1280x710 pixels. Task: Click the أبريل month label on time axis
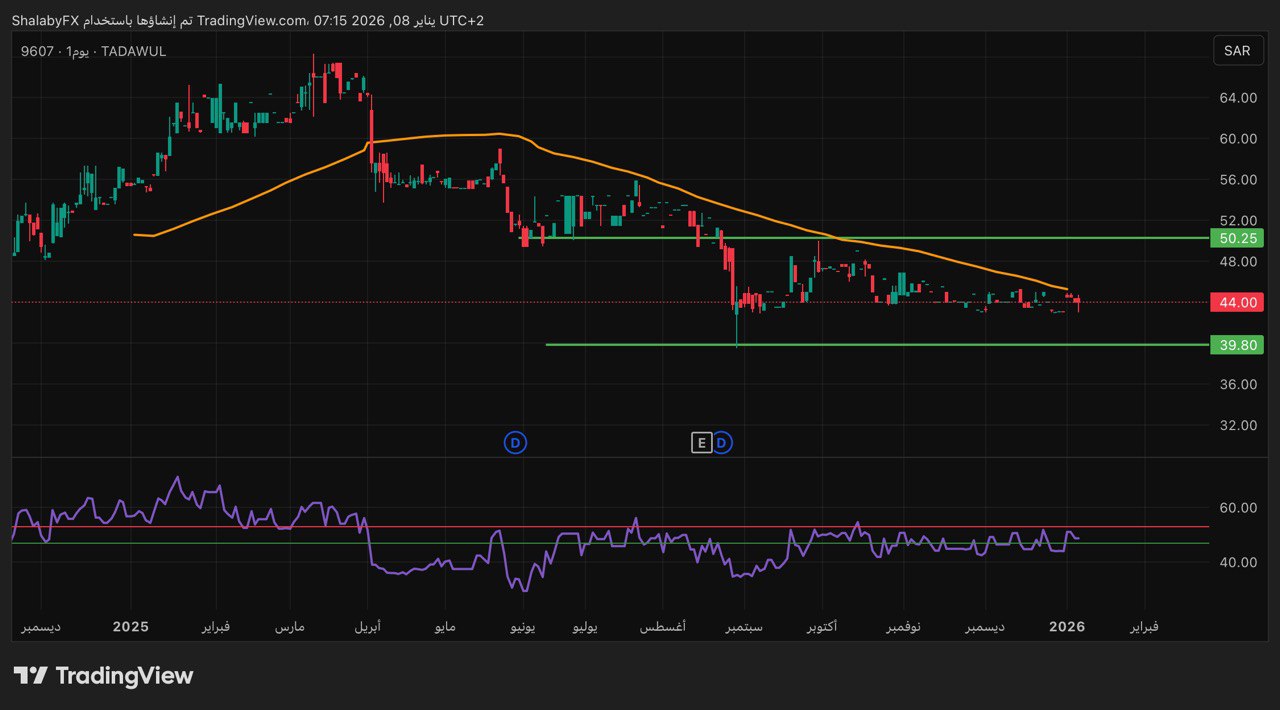[367, 626]
